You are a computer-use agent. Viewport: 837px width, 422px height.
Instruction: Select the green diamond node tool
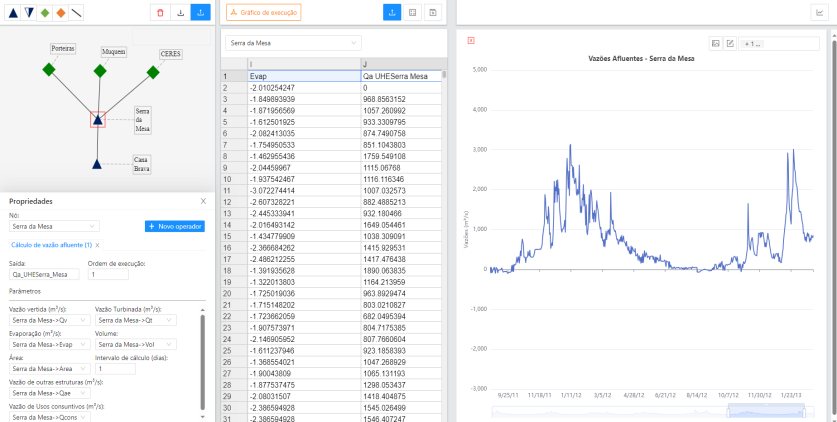tap(45, 12)
